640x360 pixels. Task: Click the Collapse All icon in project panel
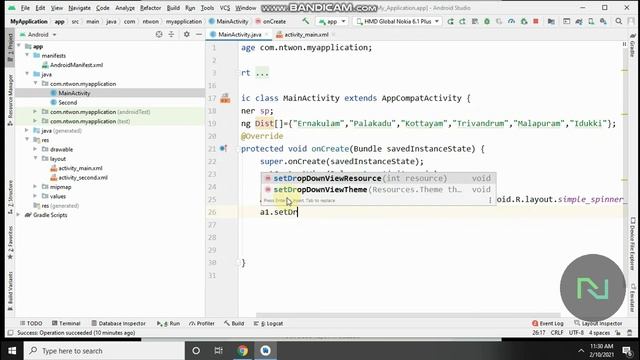[x=171, y=35]
